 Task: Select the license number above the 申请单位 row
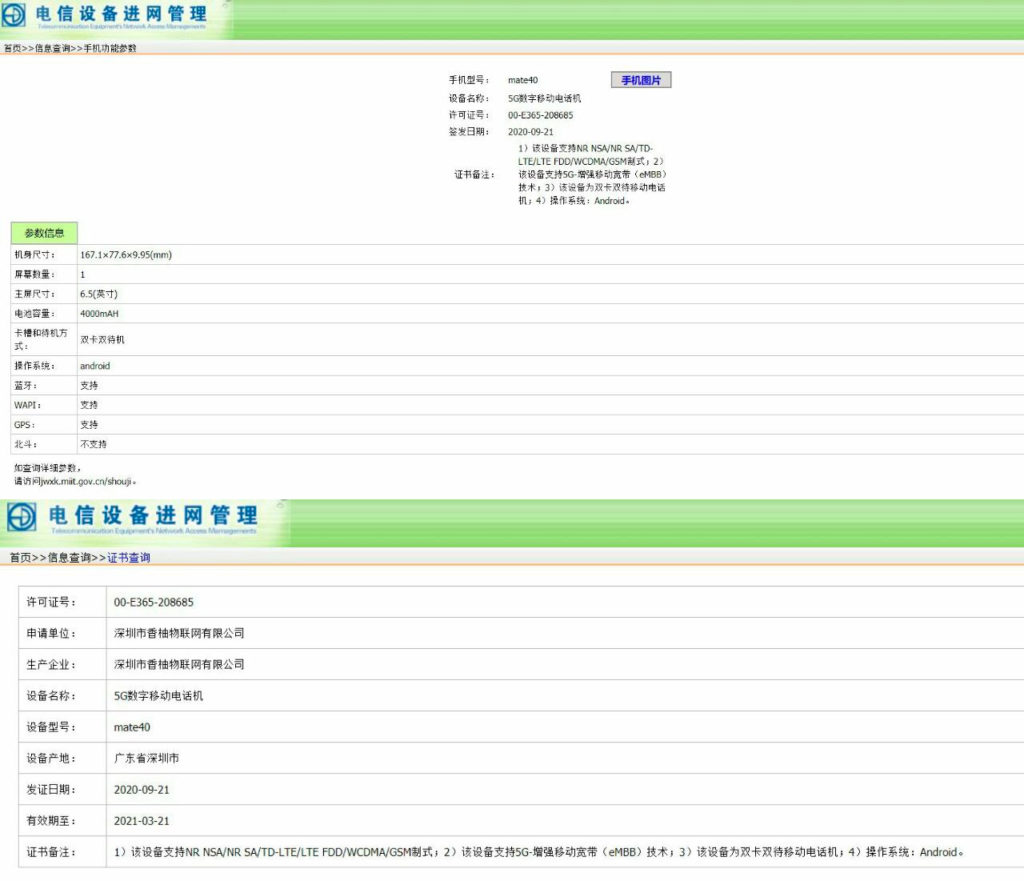pos(153,602)
